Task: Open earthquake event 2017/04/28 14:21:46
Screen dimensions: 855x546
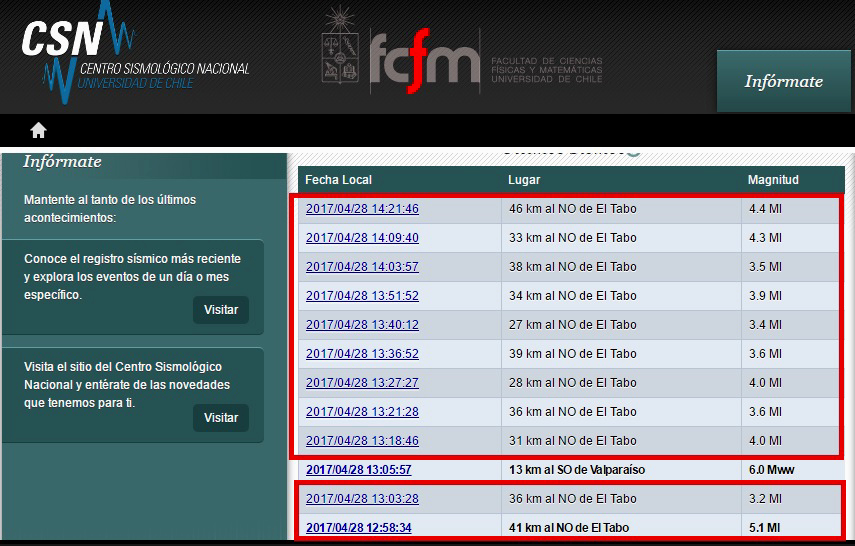Action: point(362,209)
